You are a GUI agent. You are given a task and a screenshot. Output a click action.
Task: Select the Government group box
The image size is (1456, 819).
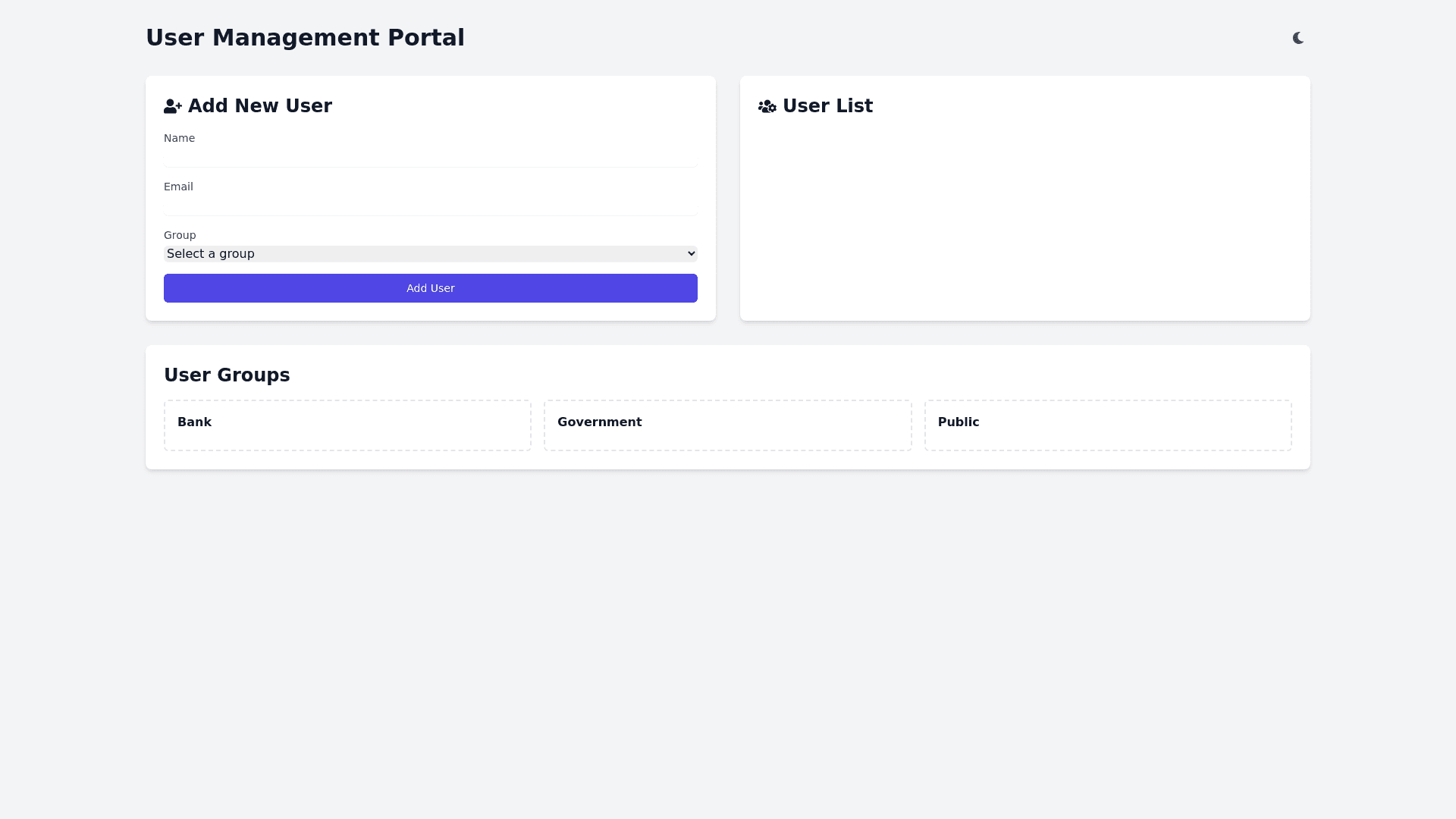(x=727, y=425)
